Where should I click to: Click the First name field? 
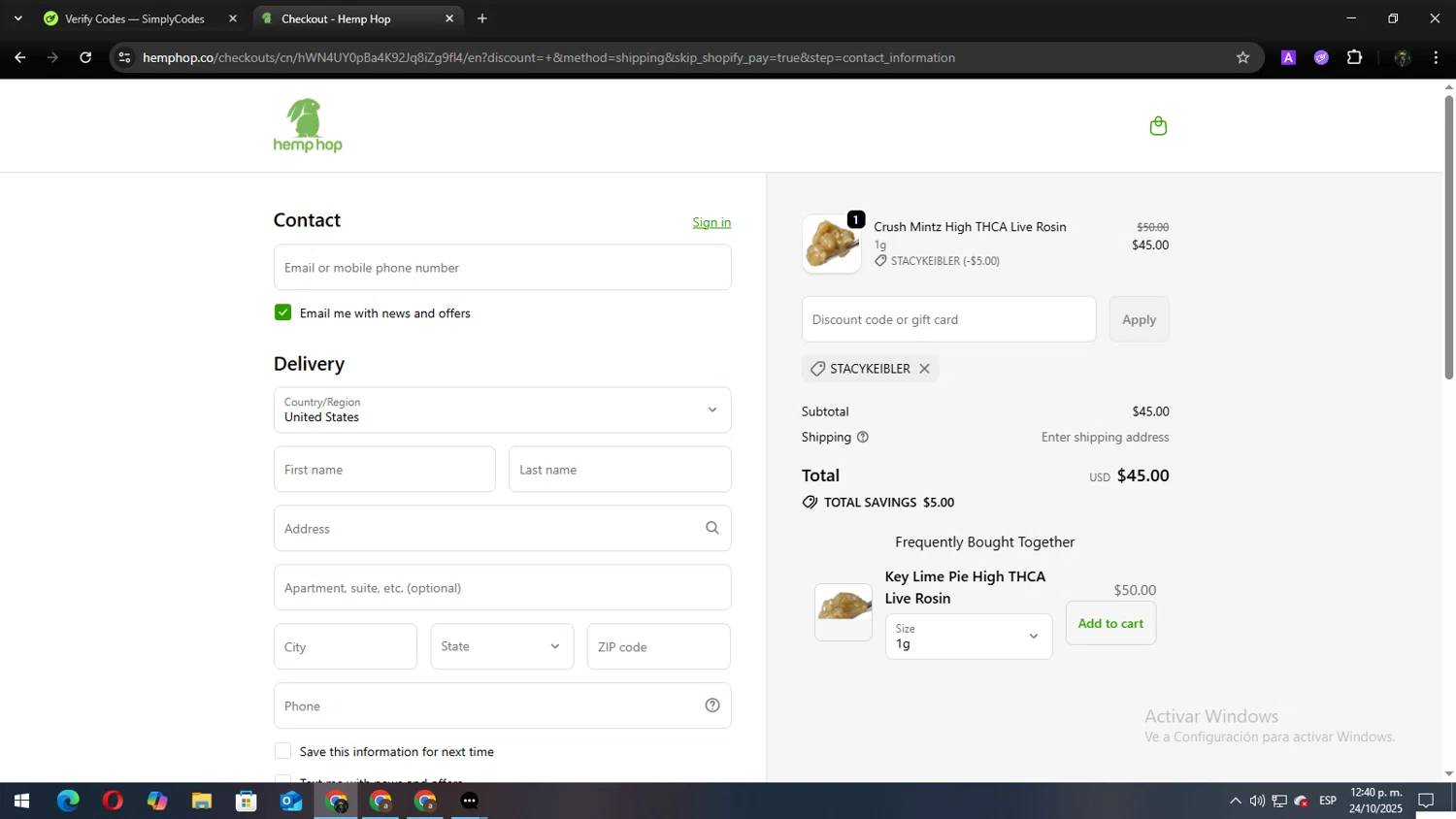point(384,470)
